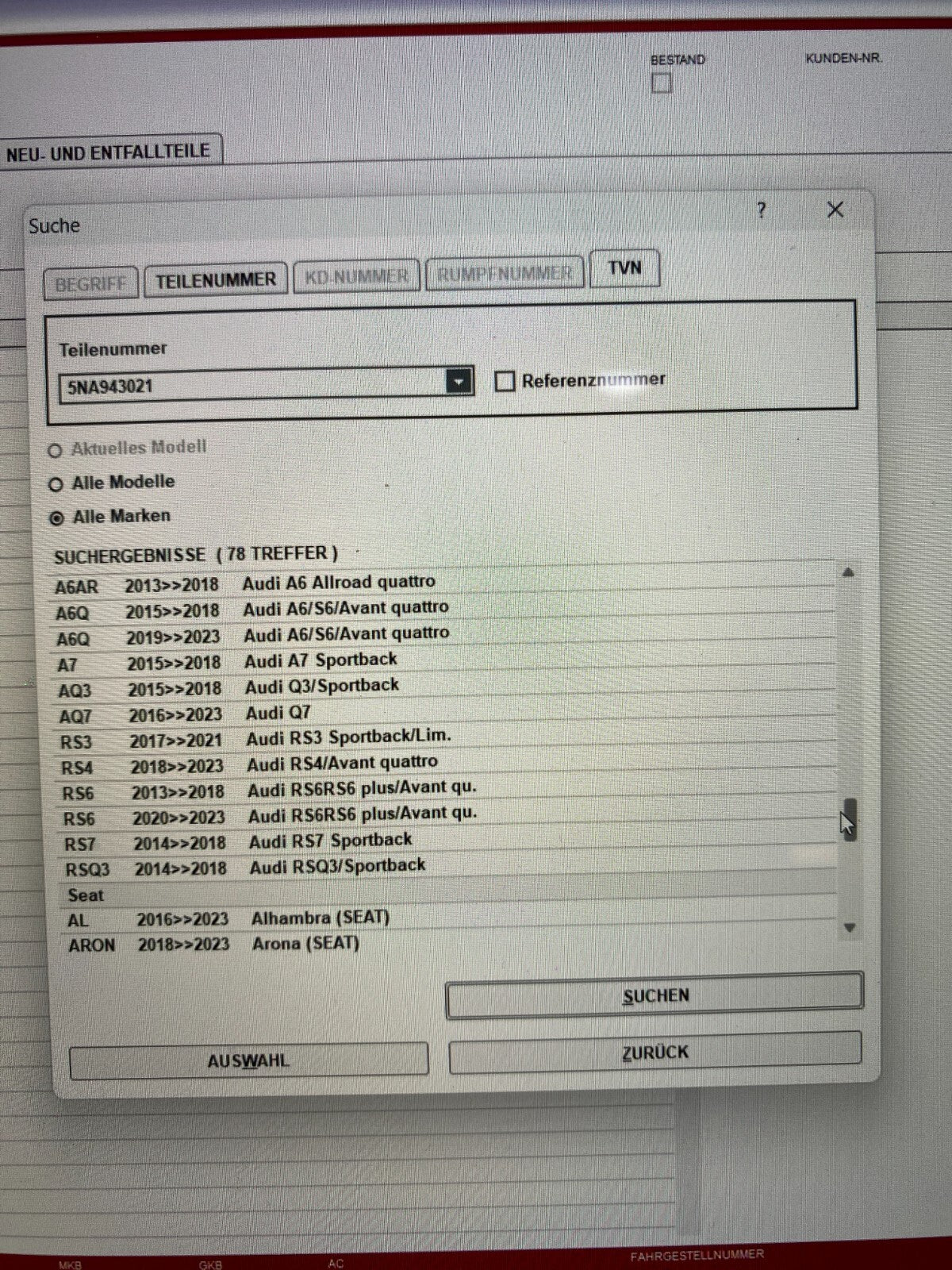Viewport: 952px width, 1270px height.
Task: Switch to the KD-NUMMER tab
Action: [x=356, y=276]
